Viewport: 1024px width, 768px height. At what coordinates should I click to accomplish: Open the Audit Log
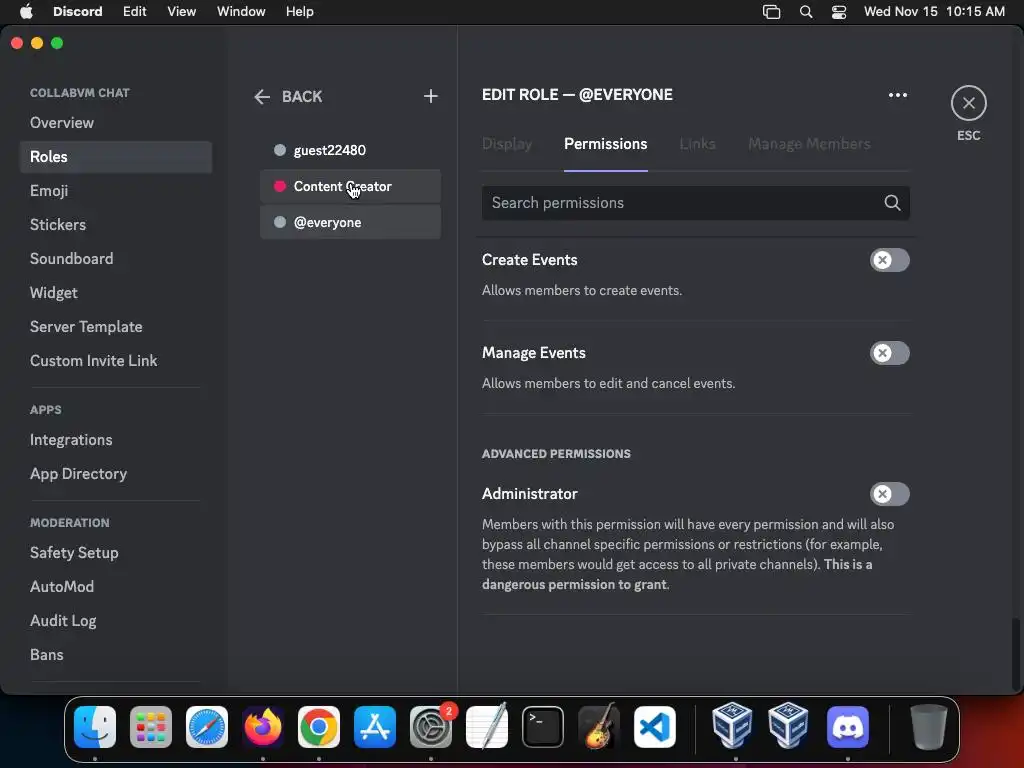116,620
